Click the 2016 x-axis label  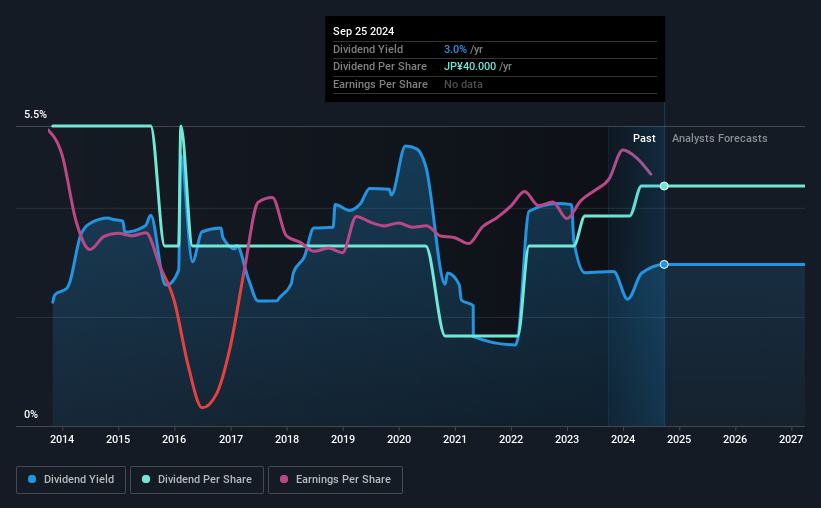tap(174, 439)
